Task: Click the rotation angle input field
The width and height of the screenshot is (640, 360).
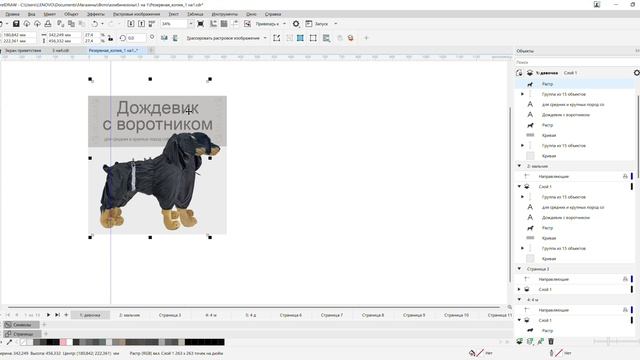Action: (x=136, y=38)
